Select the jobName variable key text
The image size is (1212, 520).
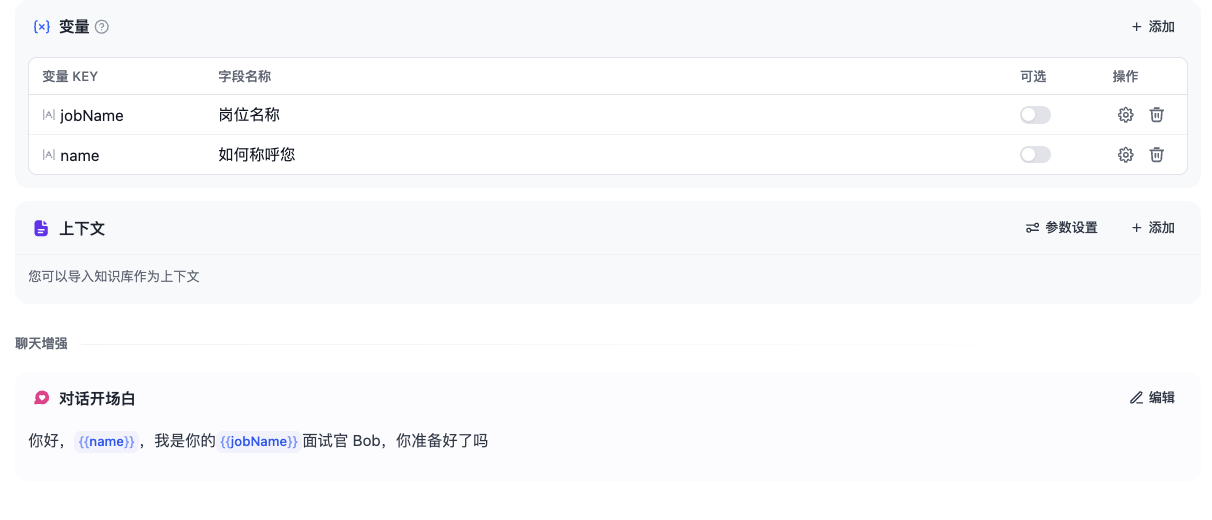click(91, 115)
